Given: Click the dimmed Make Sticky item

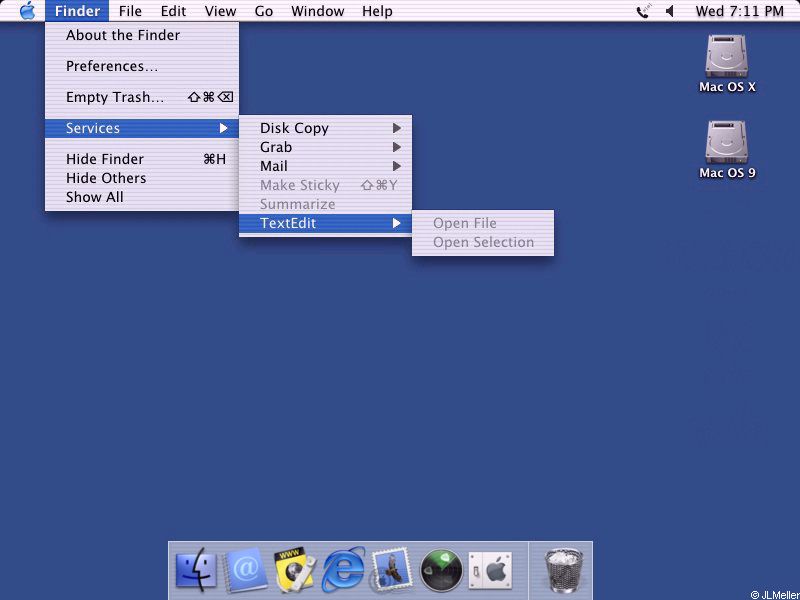Looking at the screenshot, I should tap(326, 185).
